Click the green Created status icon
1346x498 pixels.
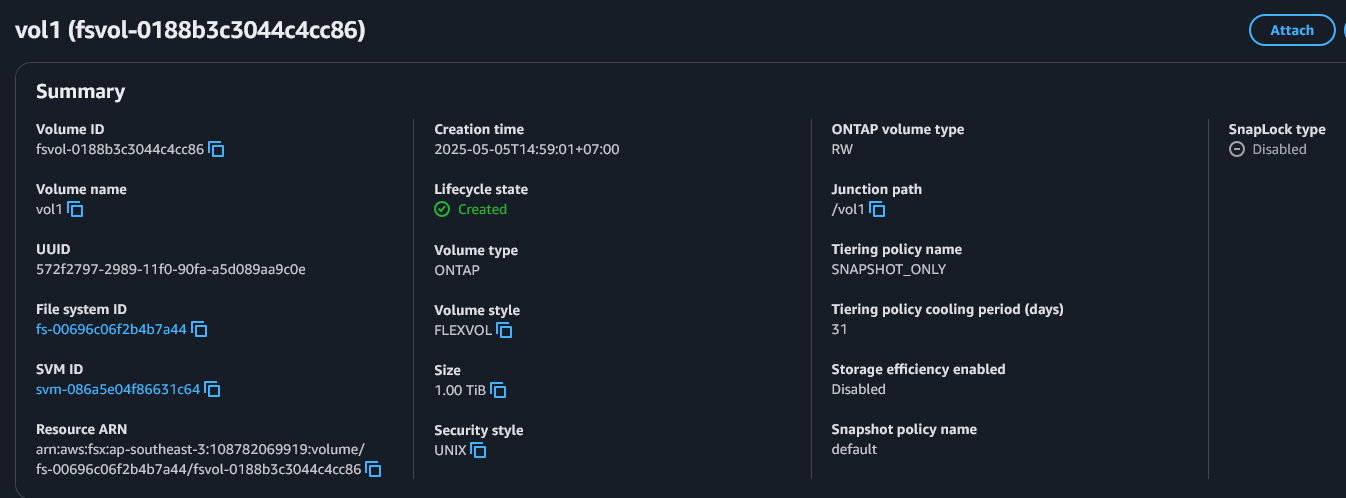click(x=442, y=210)
